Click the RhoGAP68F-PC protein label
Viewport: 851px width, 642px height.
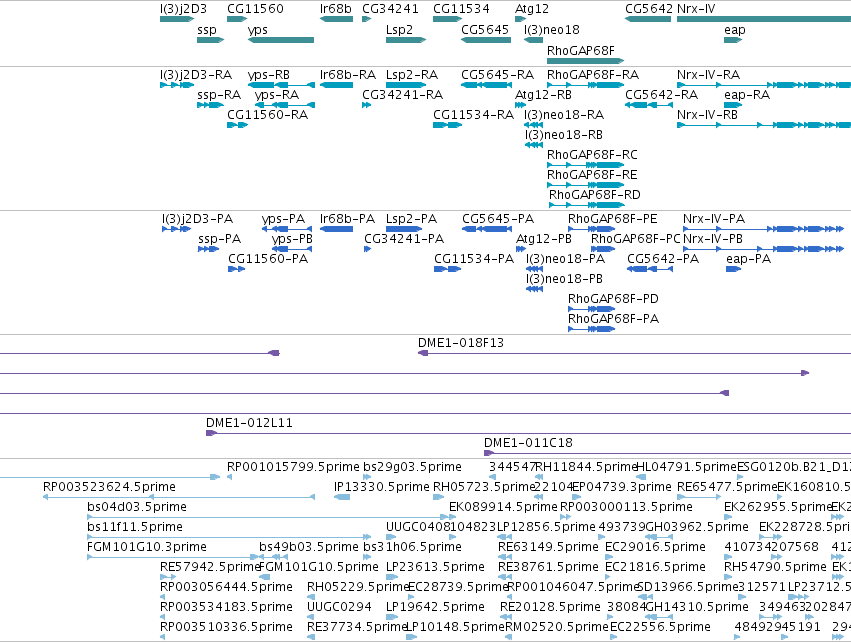[x=636, y=239]
